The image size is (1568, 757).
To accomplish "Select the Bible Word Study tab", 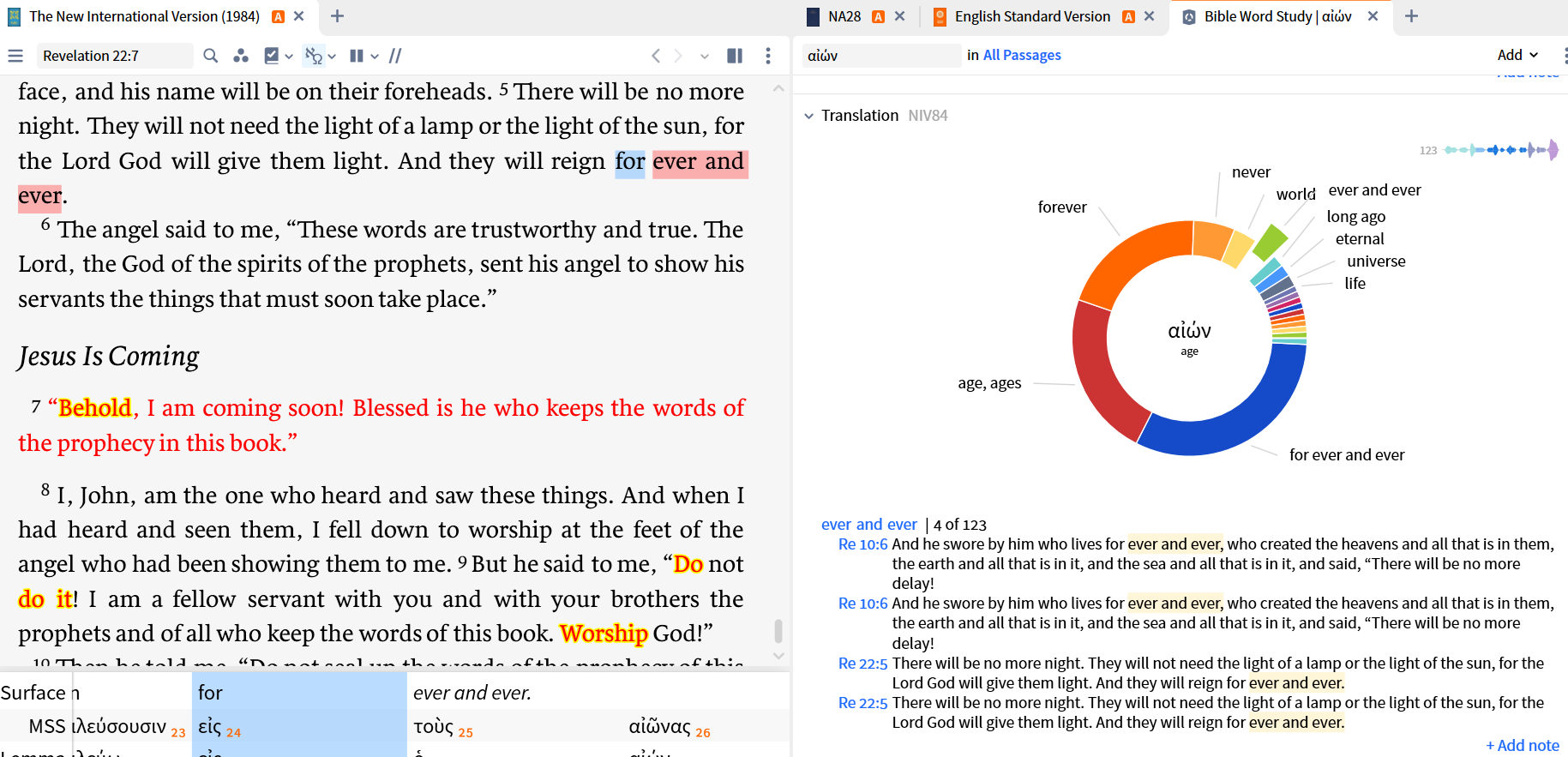I will pos(1277,16).
